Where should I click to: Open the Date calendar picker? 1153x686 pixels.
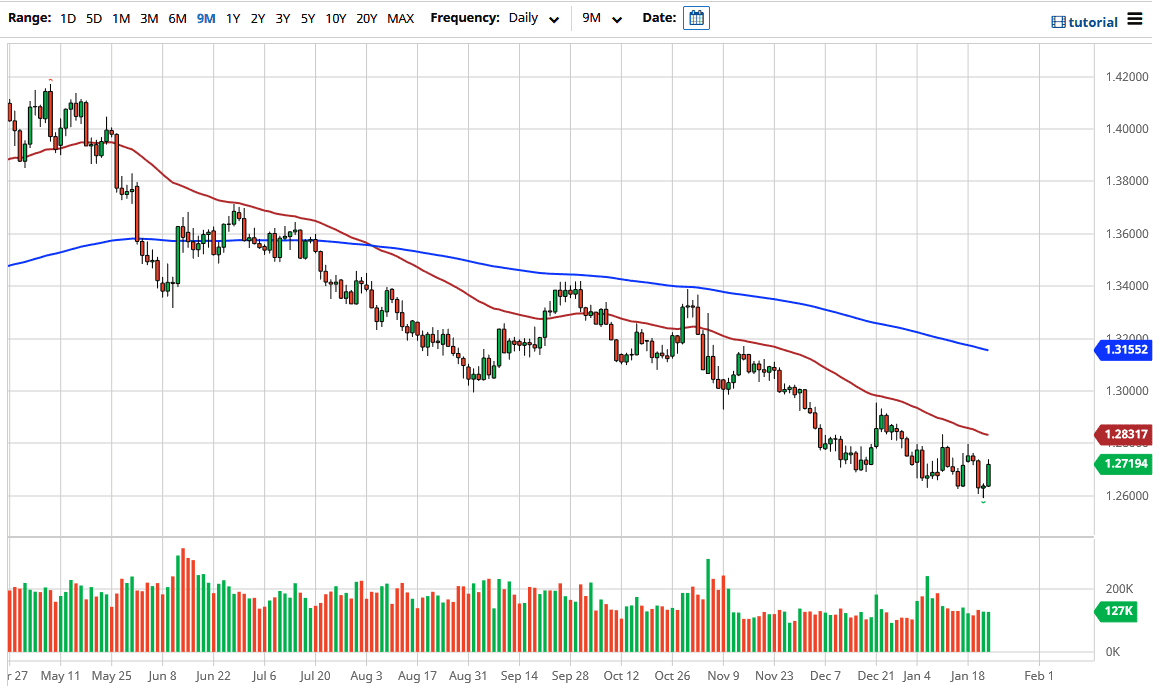click(695, 17)
